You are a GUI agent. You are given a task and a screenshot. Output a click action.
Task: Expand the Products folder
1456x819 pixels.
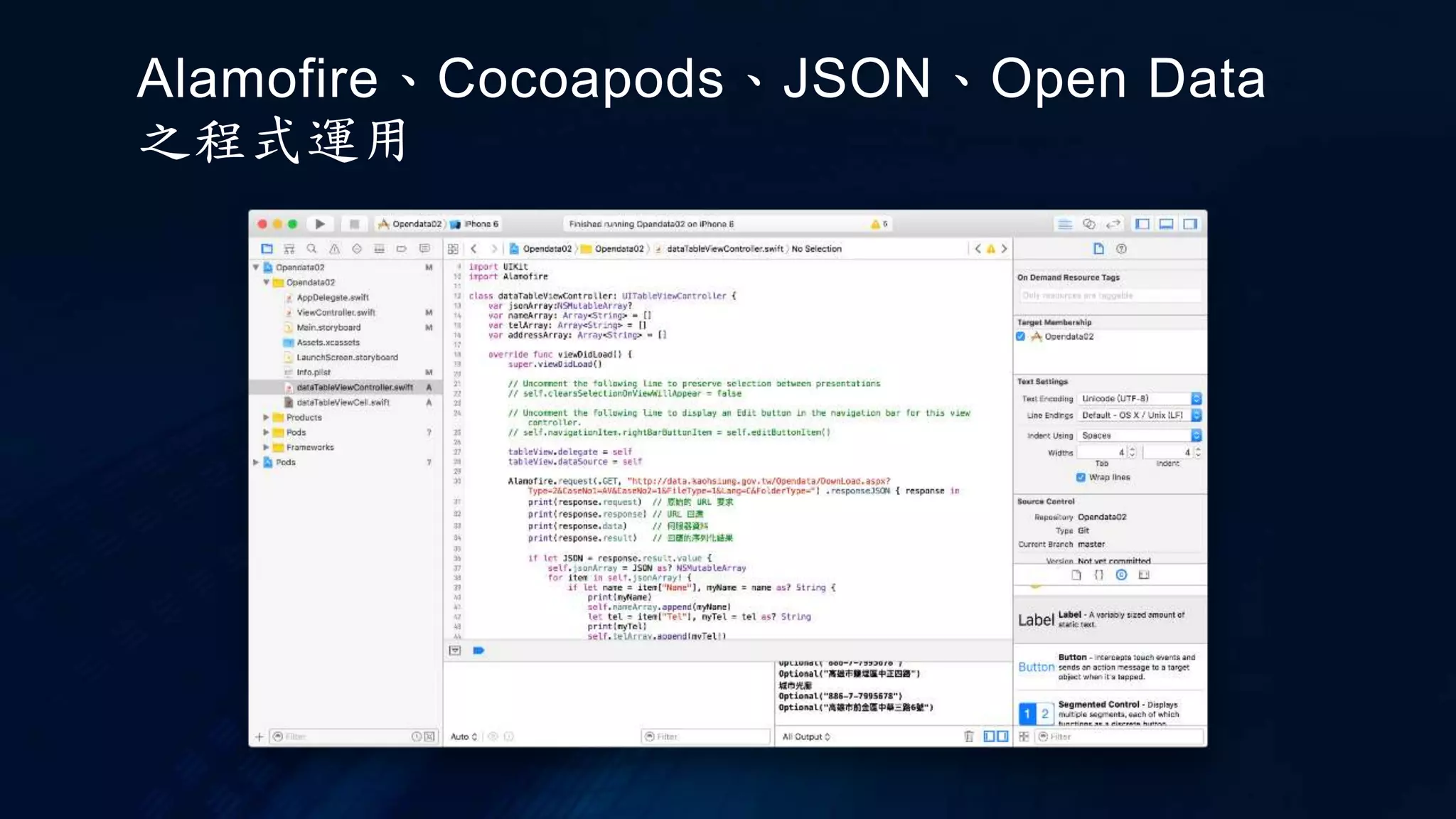267,417
